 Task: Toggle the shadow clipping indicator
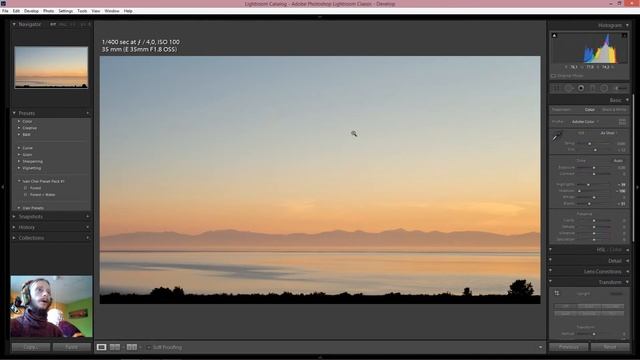tap(554, 36)
